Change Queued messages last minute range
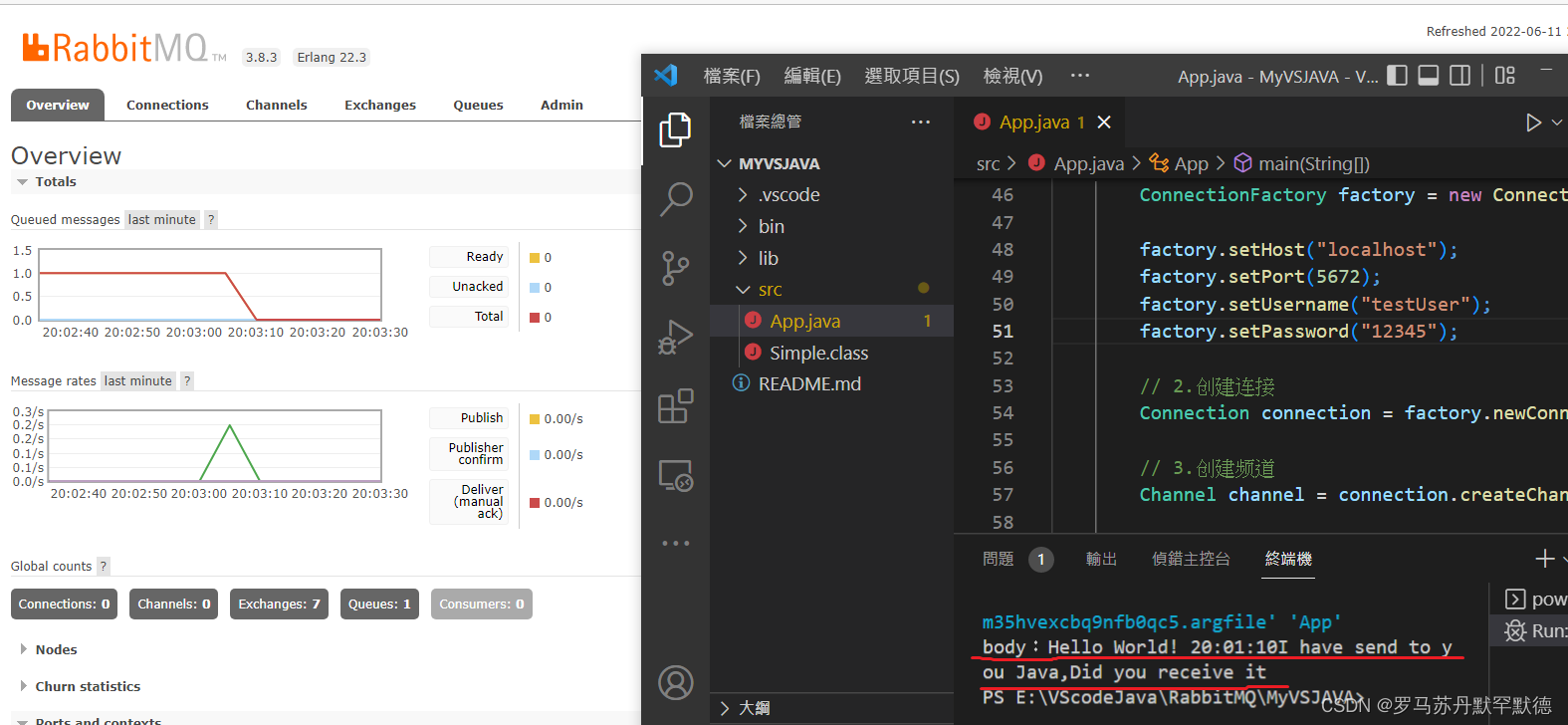The height and width of the screenshot is (725, 1568). [x=162, y=219]
